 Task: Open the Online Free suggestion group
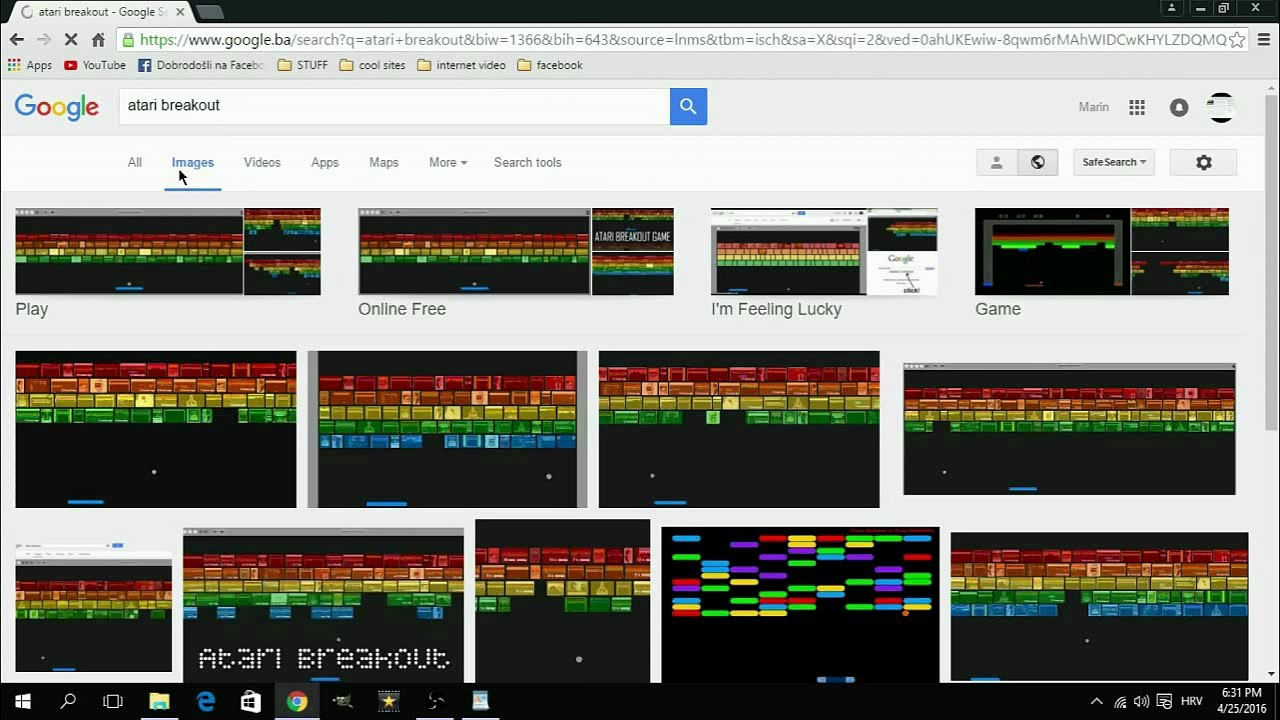[516, 263]
